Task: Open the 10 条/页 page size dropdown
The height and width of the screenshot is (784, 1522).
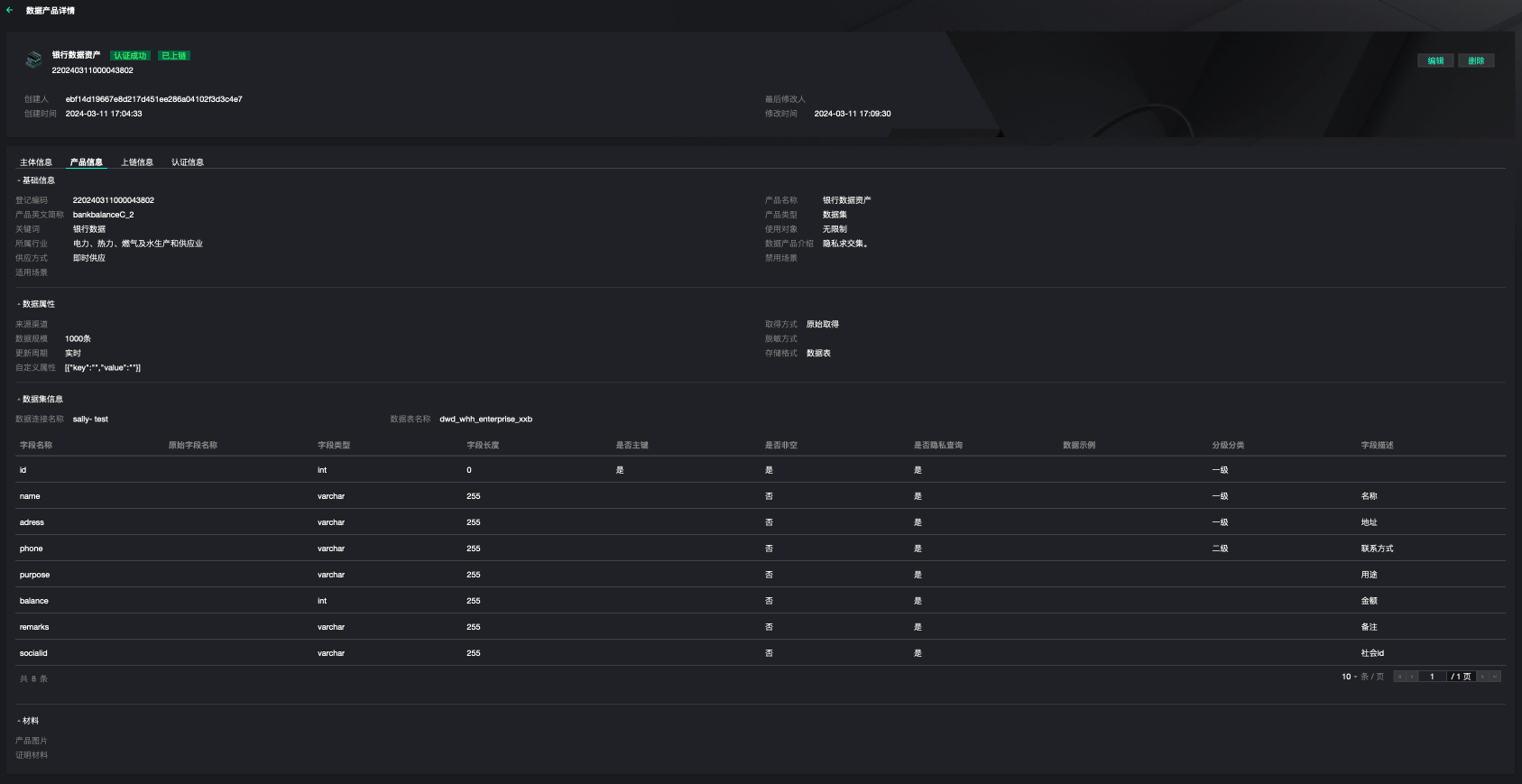Action: click(x=1350, y=677)
